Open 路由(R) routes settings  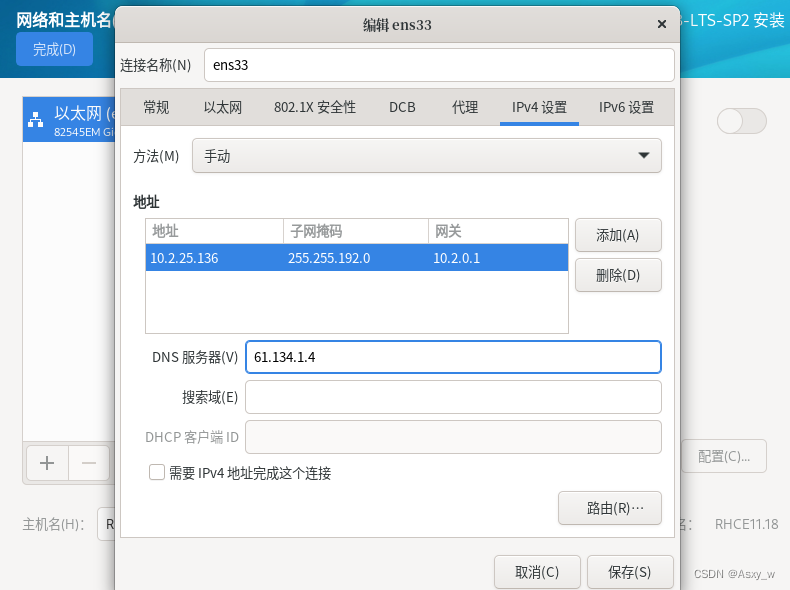610,508
